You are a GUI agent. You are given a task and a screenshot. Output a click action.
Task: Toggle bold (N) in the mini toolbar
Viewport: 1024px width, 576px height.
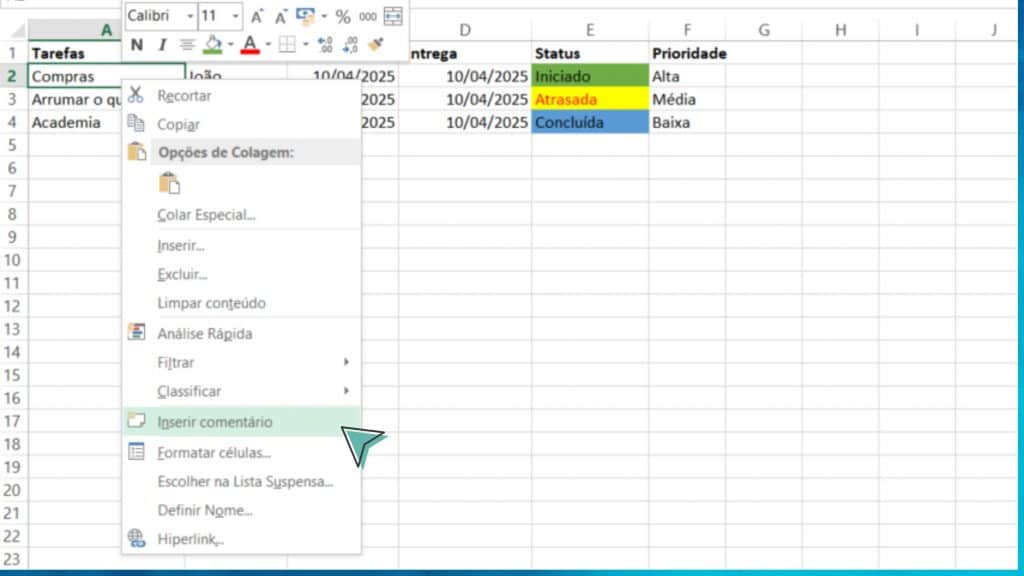click(136, 44)
